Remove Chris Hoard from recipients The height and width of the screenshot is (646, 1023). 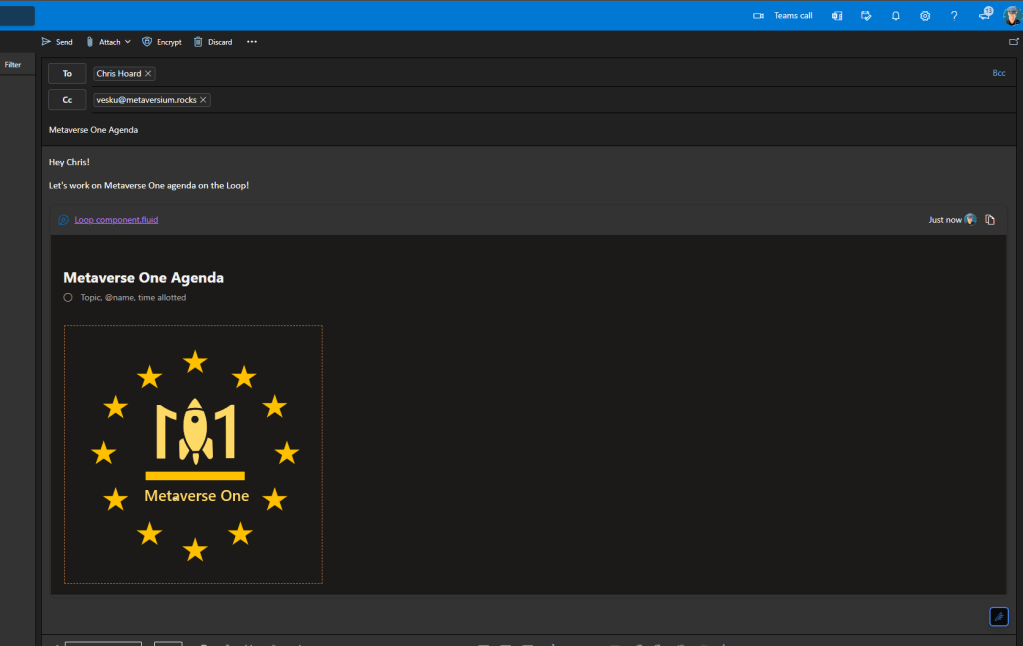pyautogui.click(x=148, y=74)
